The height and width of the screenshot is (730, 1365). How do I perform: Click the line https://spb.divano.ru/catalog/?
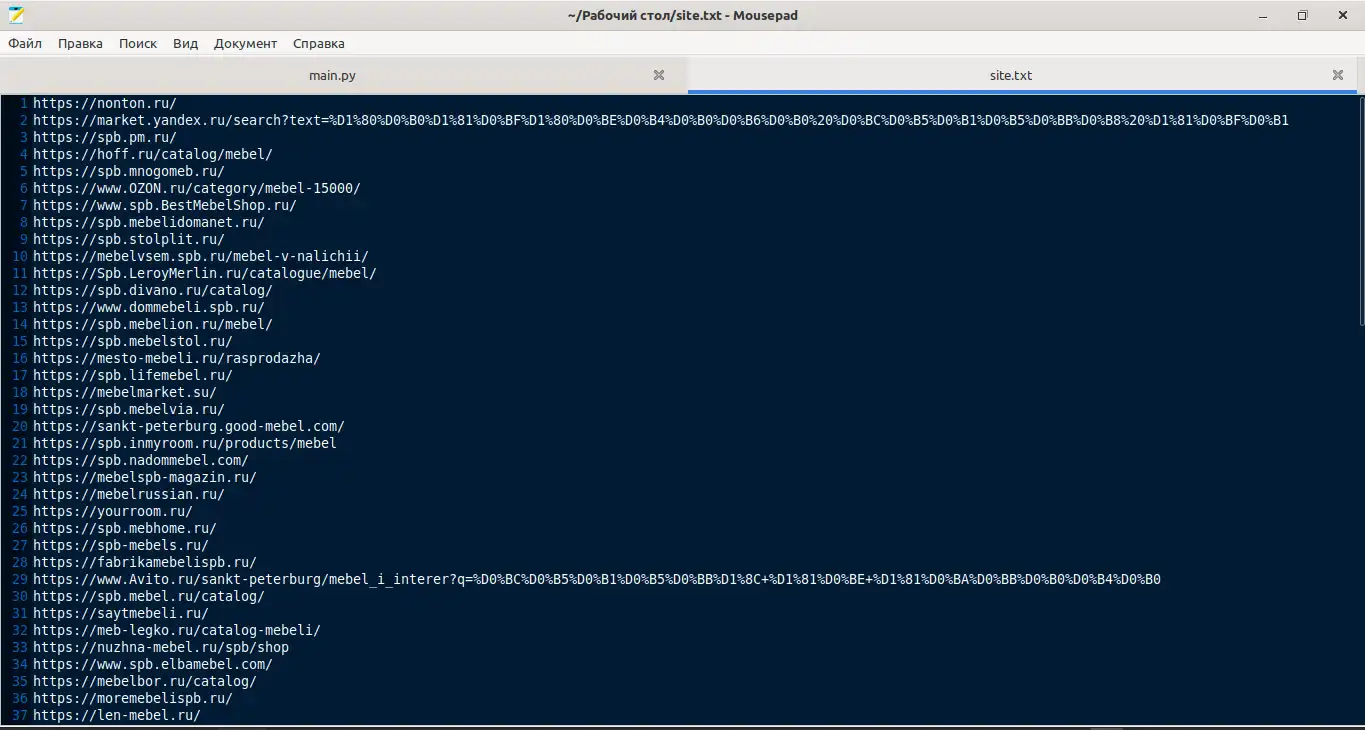pyautogui.click(x=153, y=290)
